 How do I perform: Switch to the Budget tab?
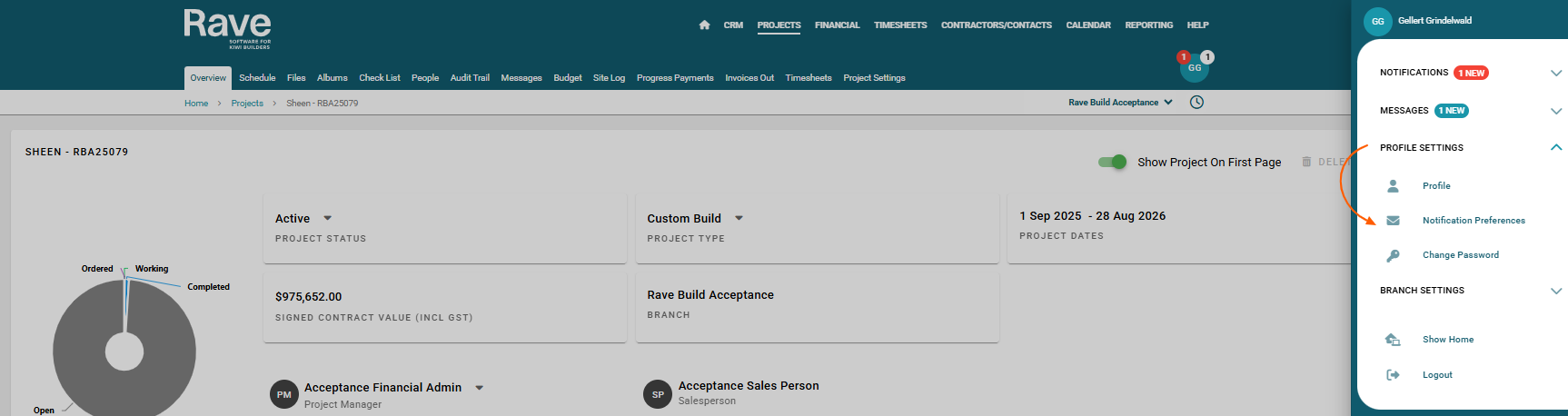click(x=568, y=78)
